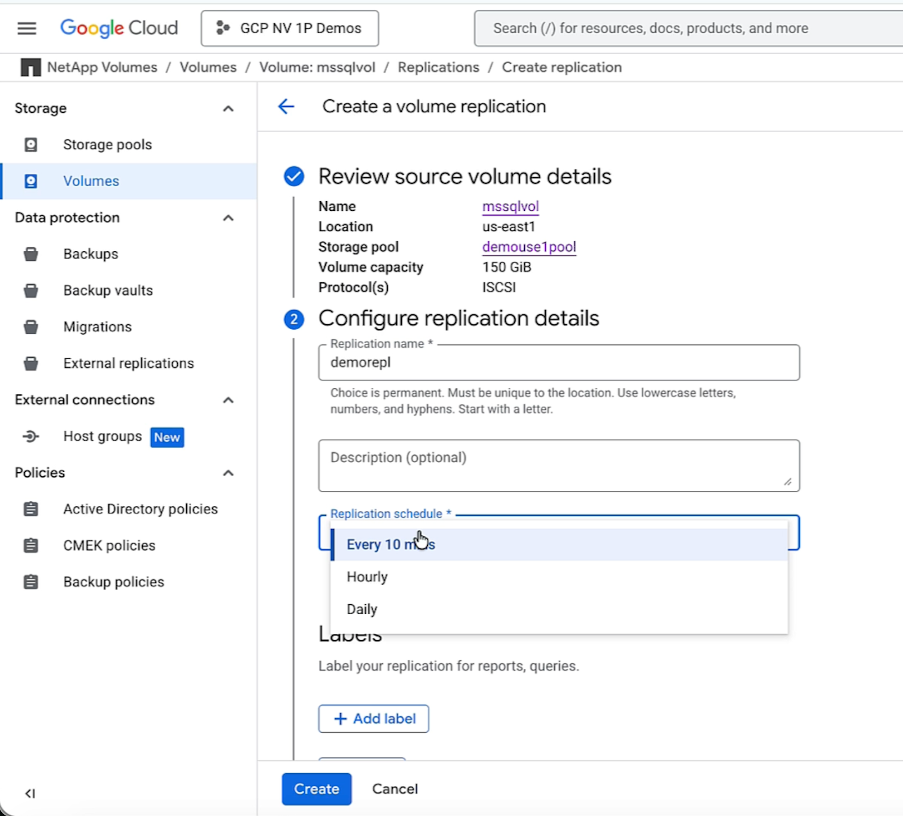Click the New badge beside Host groups
This screenshot has width=904, height=816.
point(167,437)
